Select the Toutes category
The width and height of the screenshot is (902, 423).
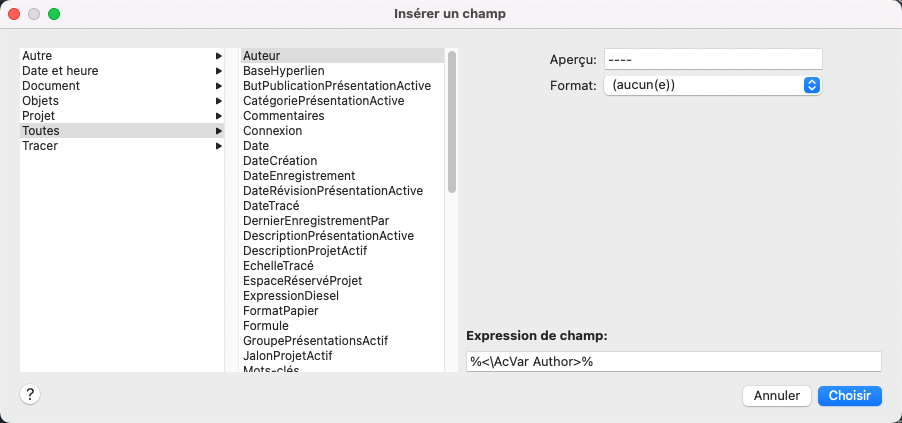[41, 131]
